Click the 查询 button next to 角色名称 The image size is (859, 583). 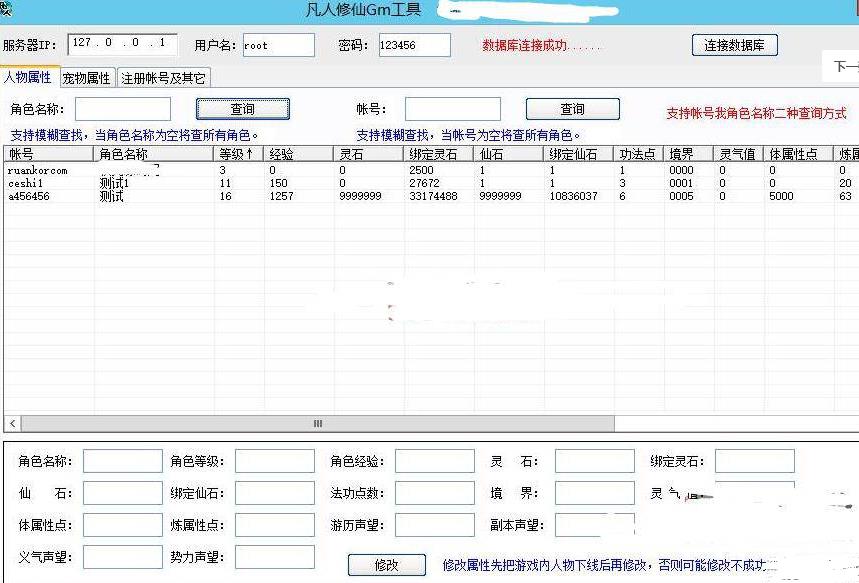(x=242, y=108)
